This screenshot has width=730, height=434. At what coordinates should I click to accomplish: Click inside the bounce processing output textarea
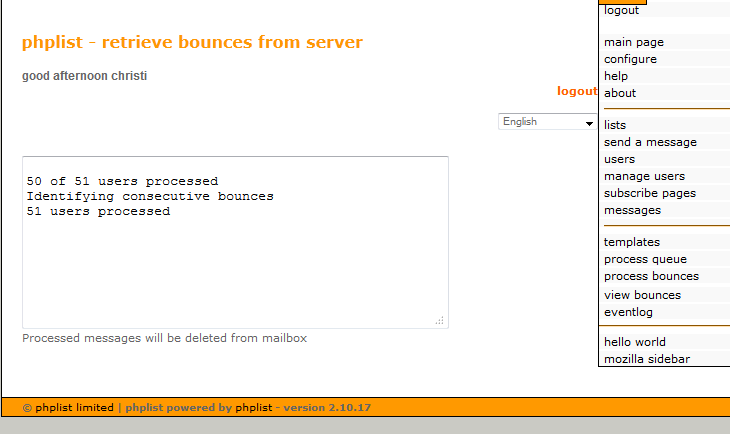point(235,260)
